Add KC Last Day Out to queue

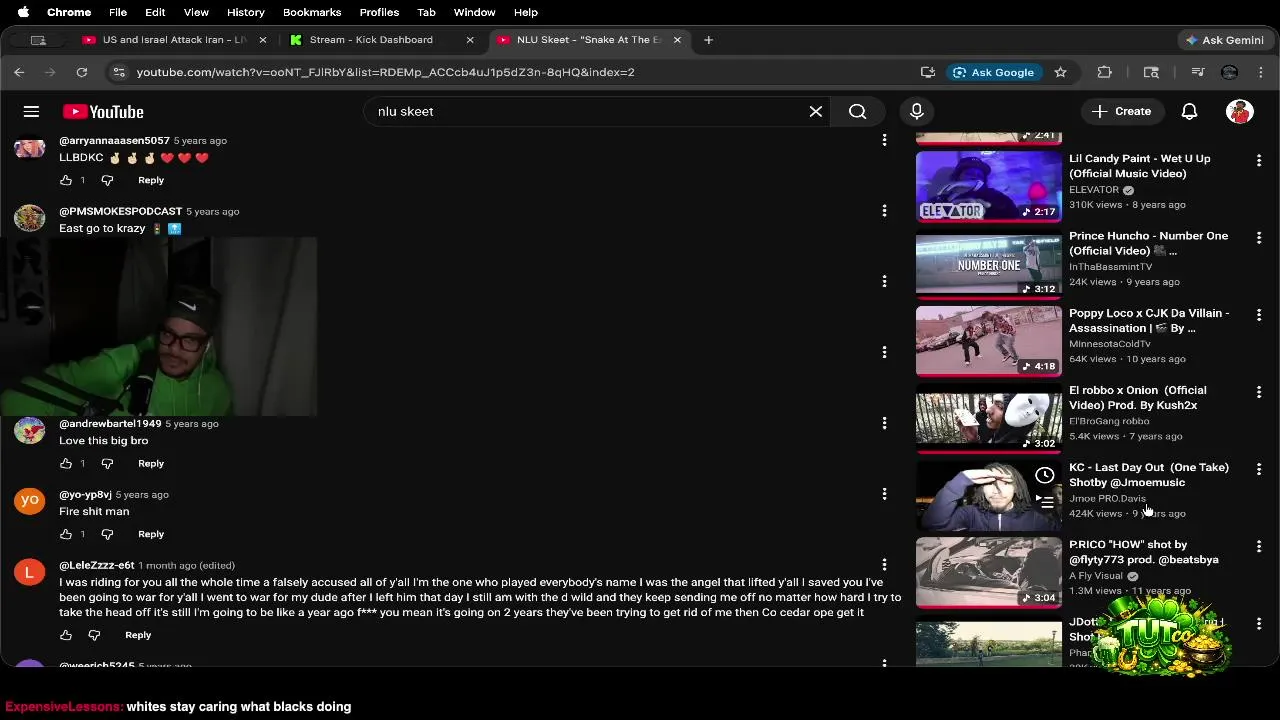(1044, 502)
